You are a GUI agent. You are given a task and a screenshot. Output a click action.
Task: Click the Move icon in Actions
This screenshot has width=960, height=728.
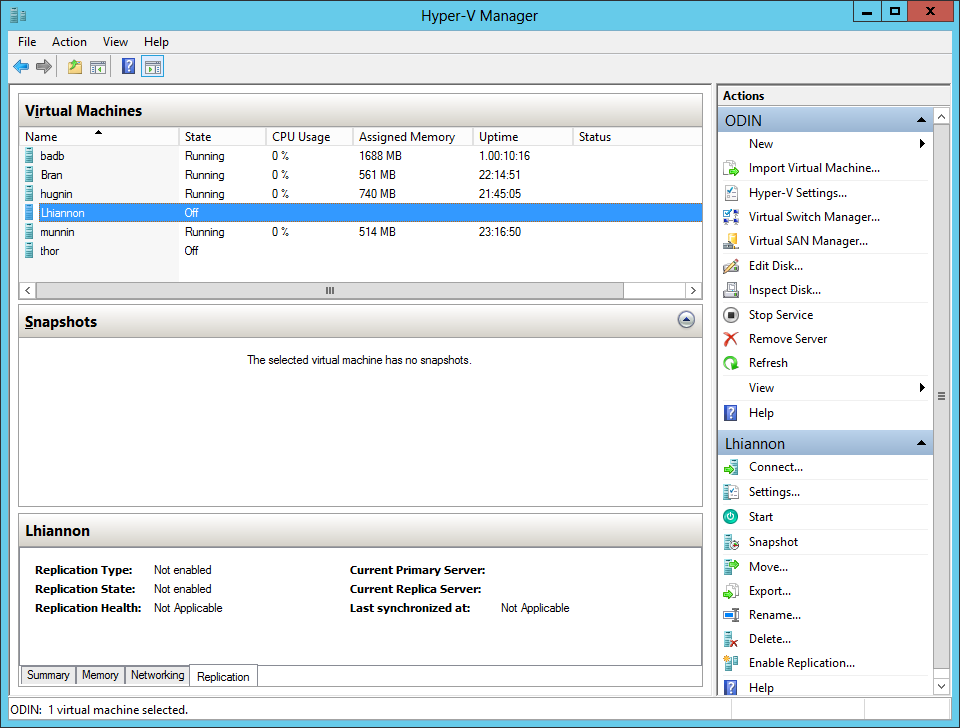731,567
